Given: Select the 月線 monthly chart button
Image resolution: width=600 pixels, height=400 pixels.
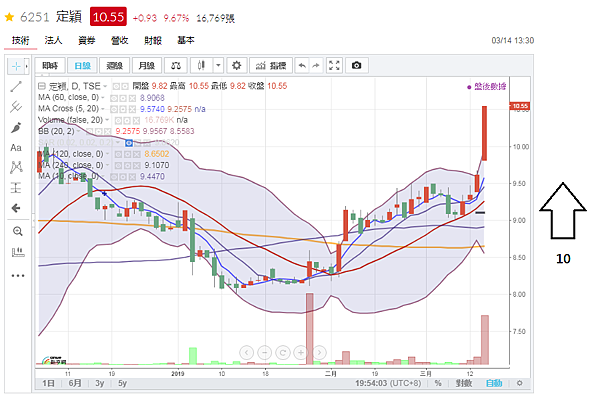Looking at the screenshot, I should click(147, 65).
